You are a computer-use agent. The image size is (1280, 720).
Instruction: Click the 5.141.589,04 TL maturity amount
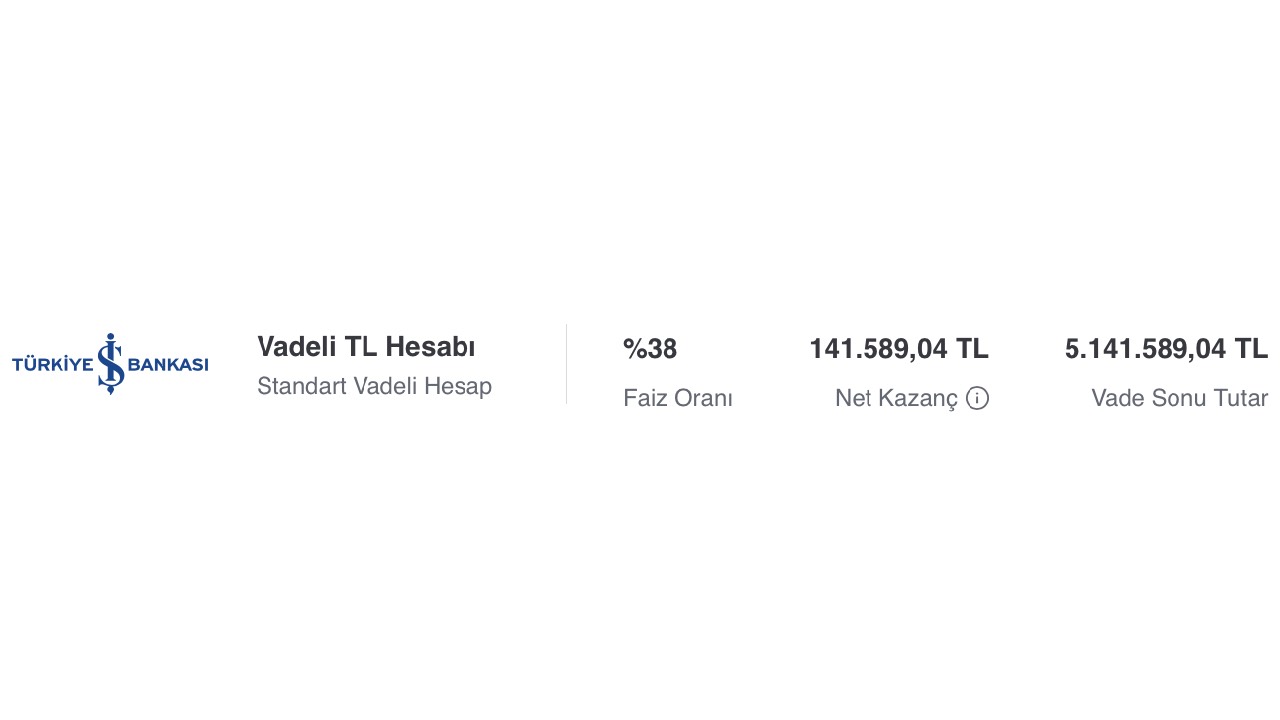coord(1166,349)
